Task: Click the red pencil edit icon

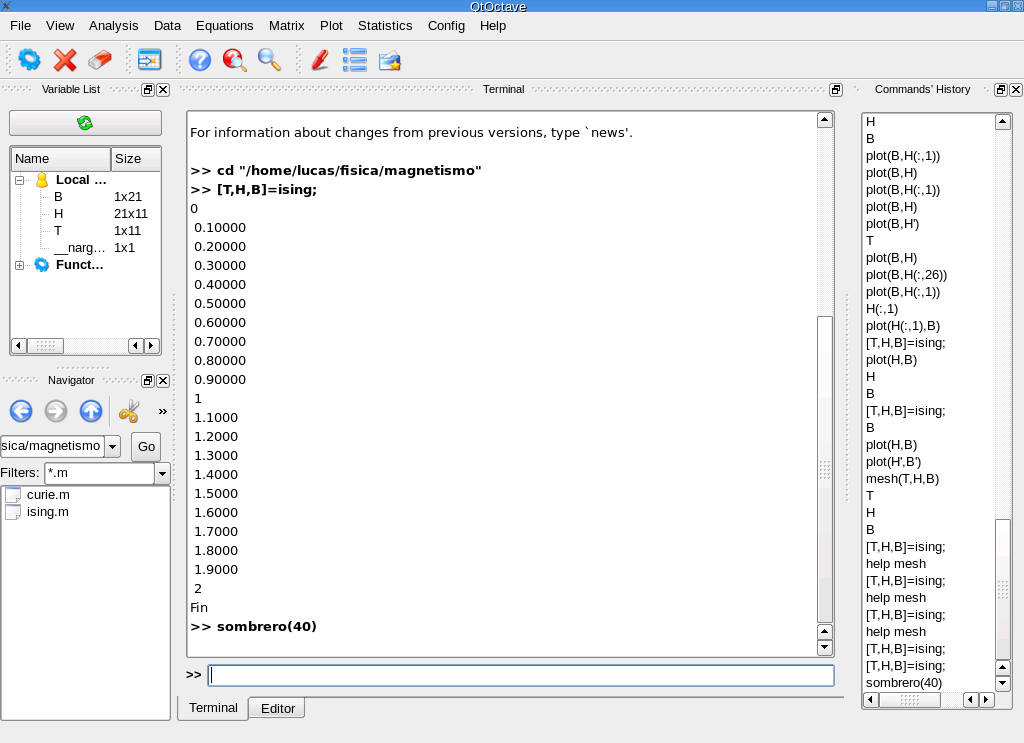Action: [320, 60]
